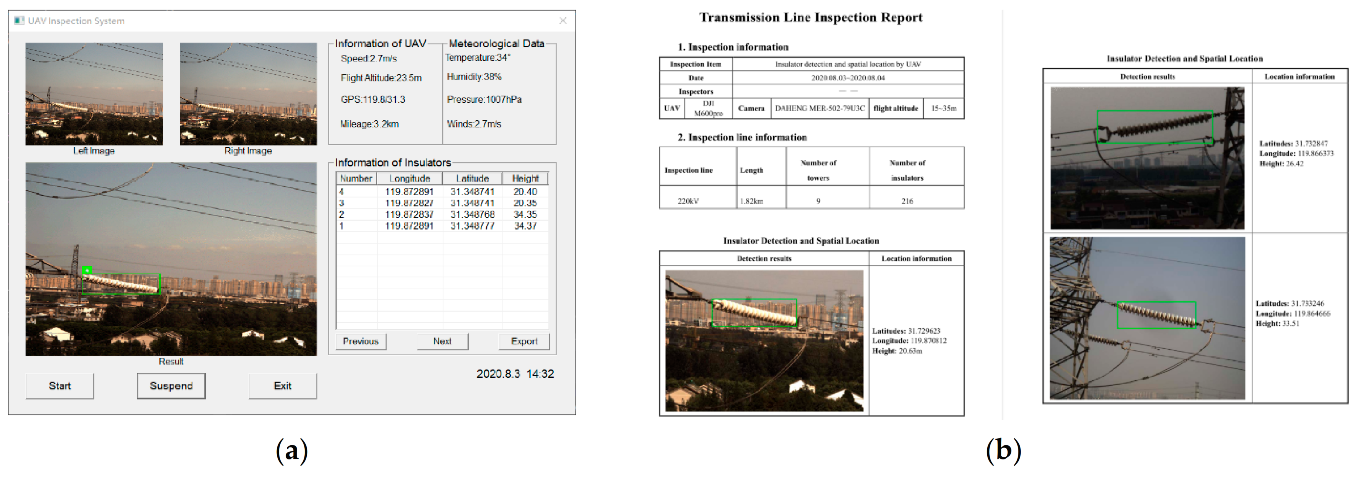Click the green insulator detection box in Result image
Viewport: 1359px width, 478px height.
click(x=121, y=285)
